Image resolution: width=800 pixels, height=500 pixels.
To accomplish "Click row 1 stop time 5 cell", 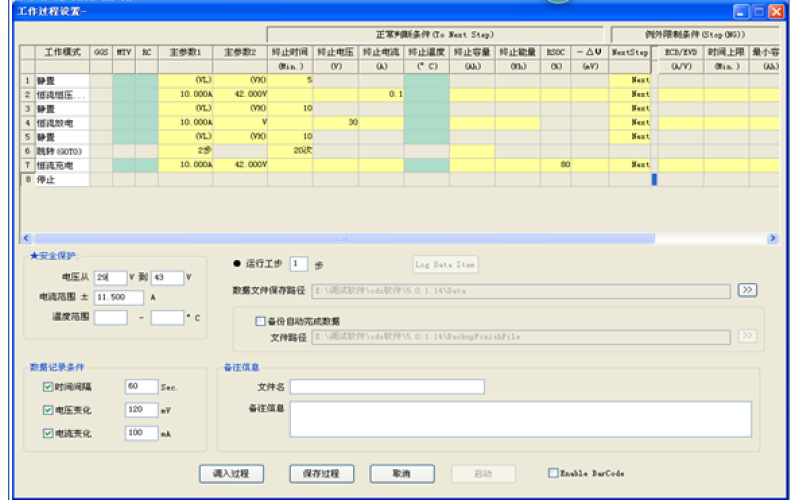I will (x=290, y=80).
